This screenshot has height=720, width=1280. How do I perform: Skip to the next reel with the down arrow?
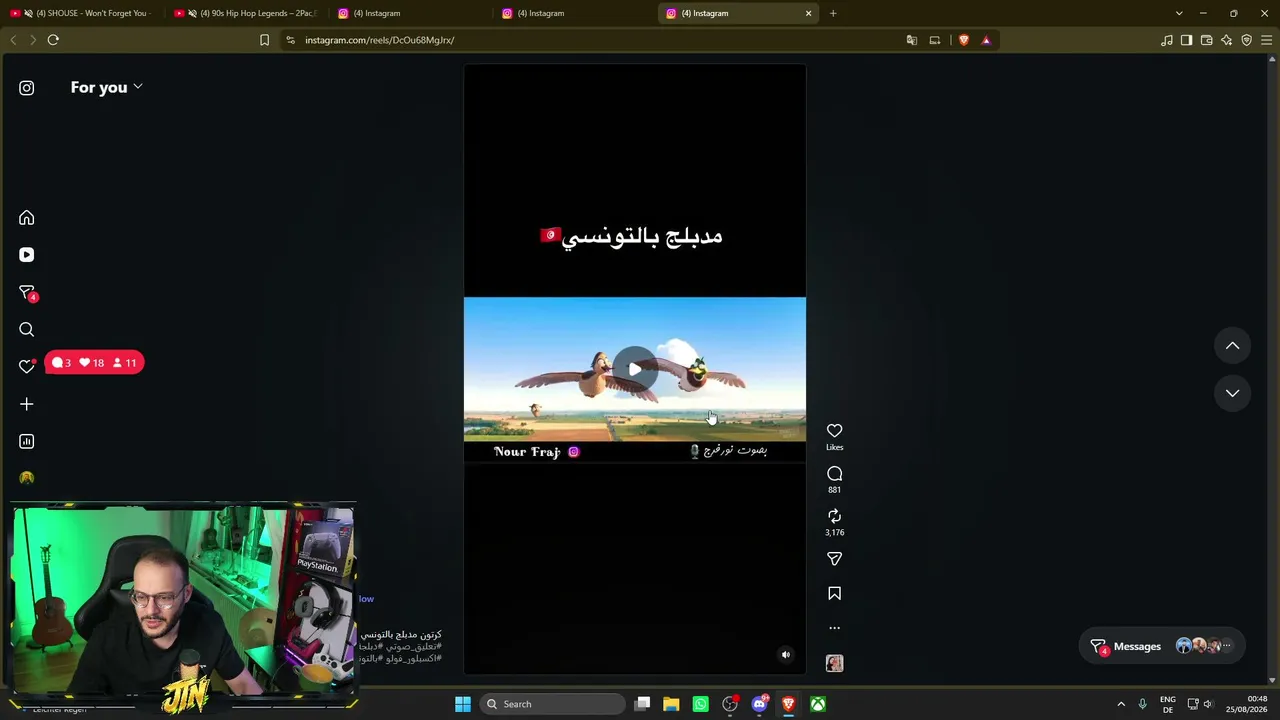click(x=1233, y=393)
